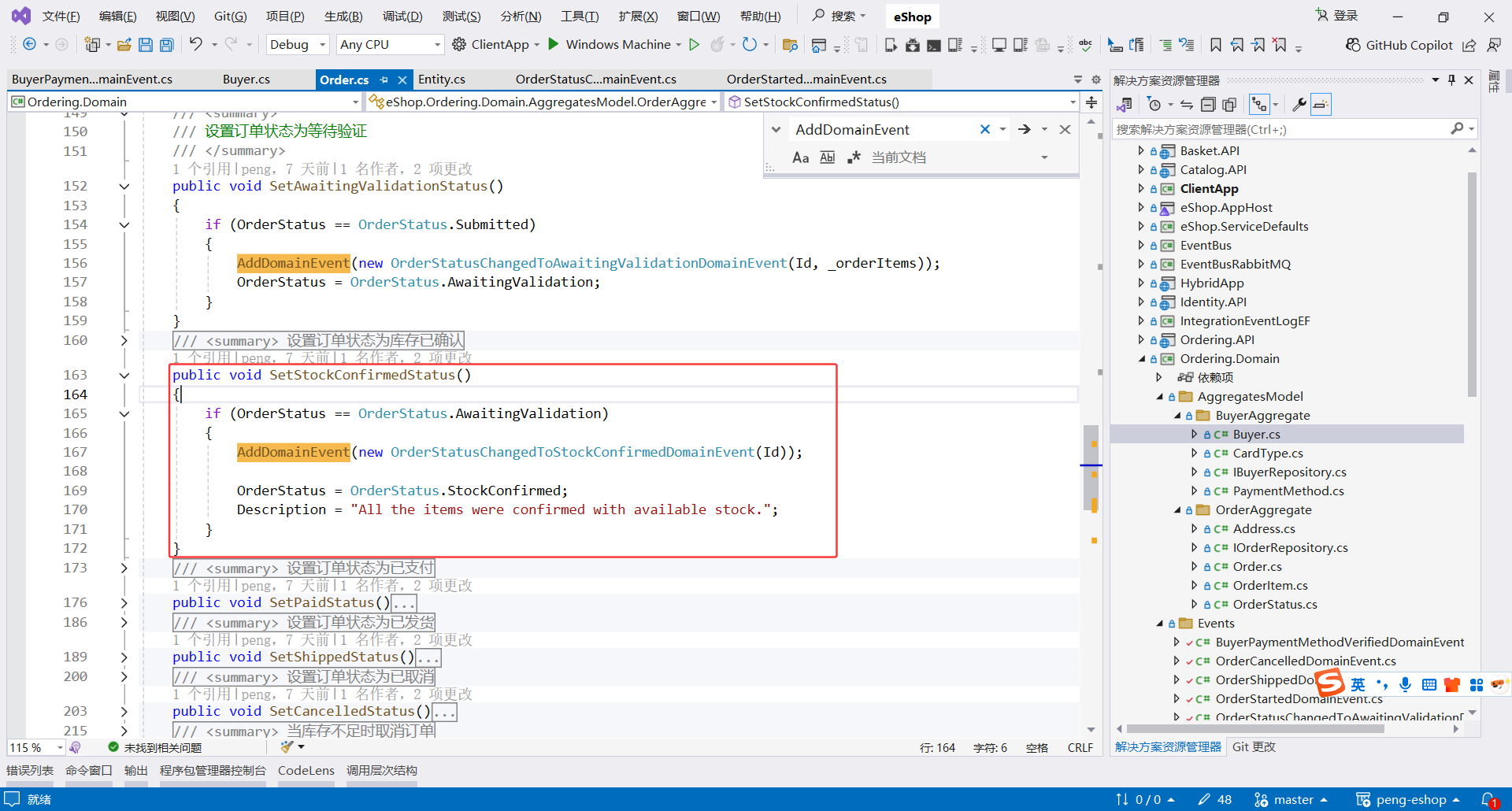
Task: Split the editor window with the split icon
Action: (x=1091, y=102)
